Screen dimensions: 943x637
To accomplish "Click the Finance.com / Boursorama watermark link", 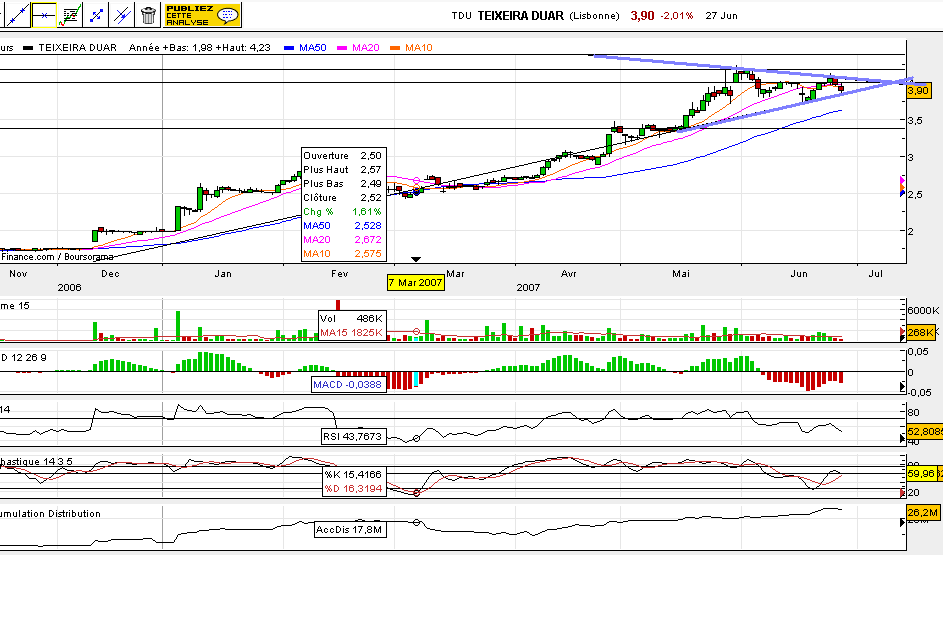I will click(x=55, y=255).
